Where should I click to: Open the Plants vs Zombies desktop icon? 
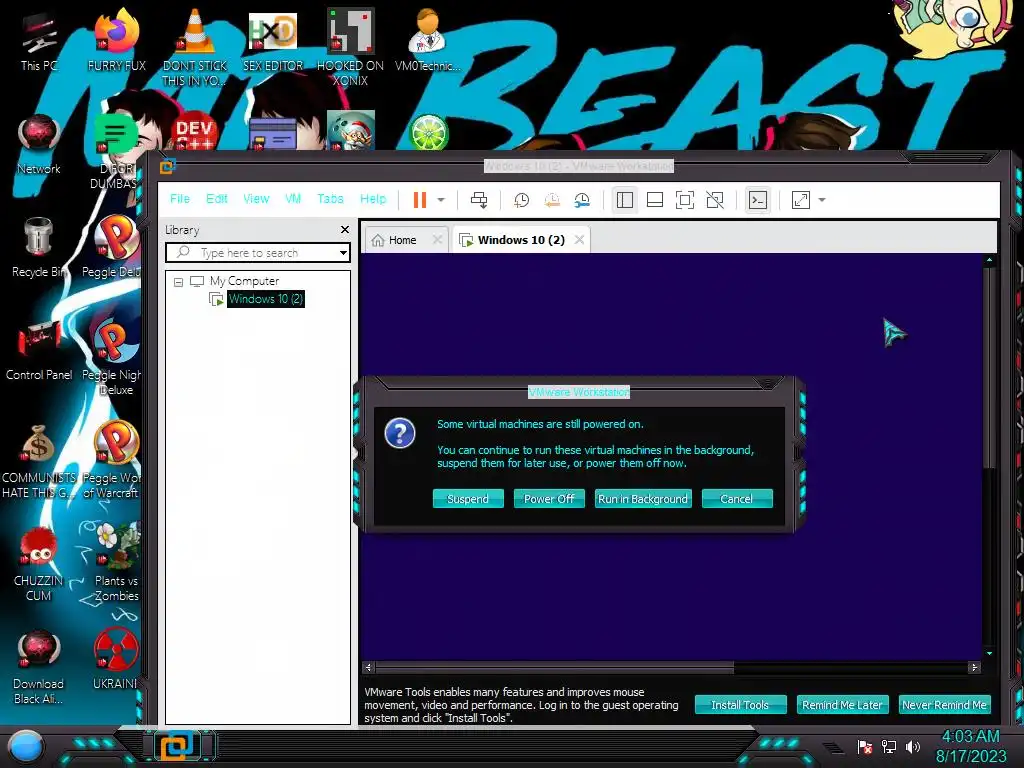pyautogui.click(x=116, y=563)
